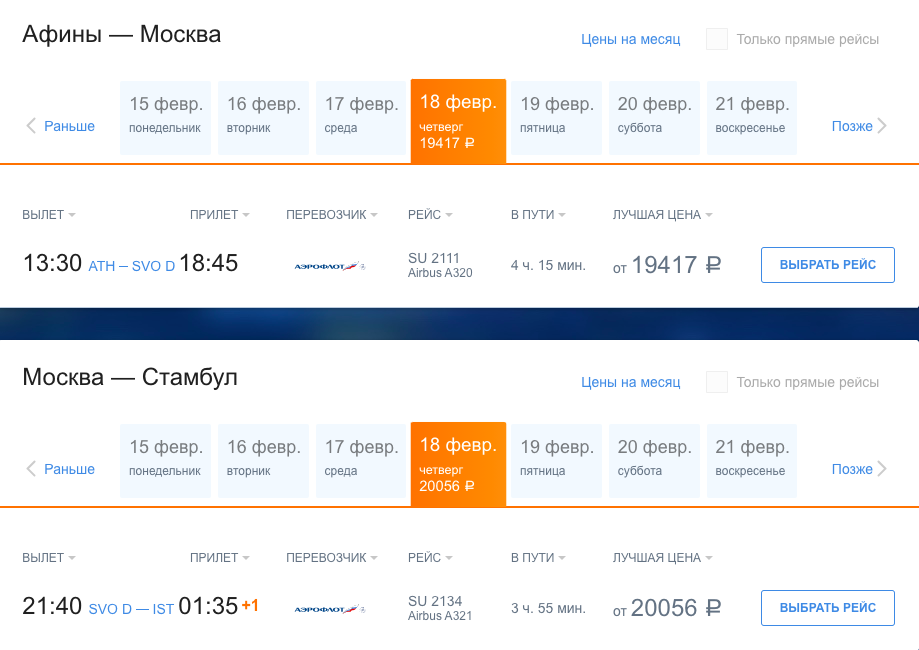The height and width of the screenshot is (650, 919).
Task: Sort Афины — Москва flights by Лучшая цена
Action: 662,215
